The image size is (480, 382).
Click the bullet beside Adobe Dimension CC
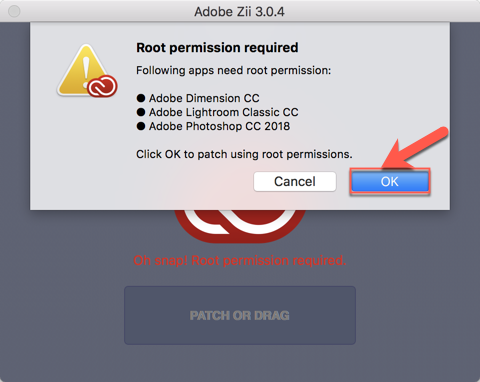[141, 98]
